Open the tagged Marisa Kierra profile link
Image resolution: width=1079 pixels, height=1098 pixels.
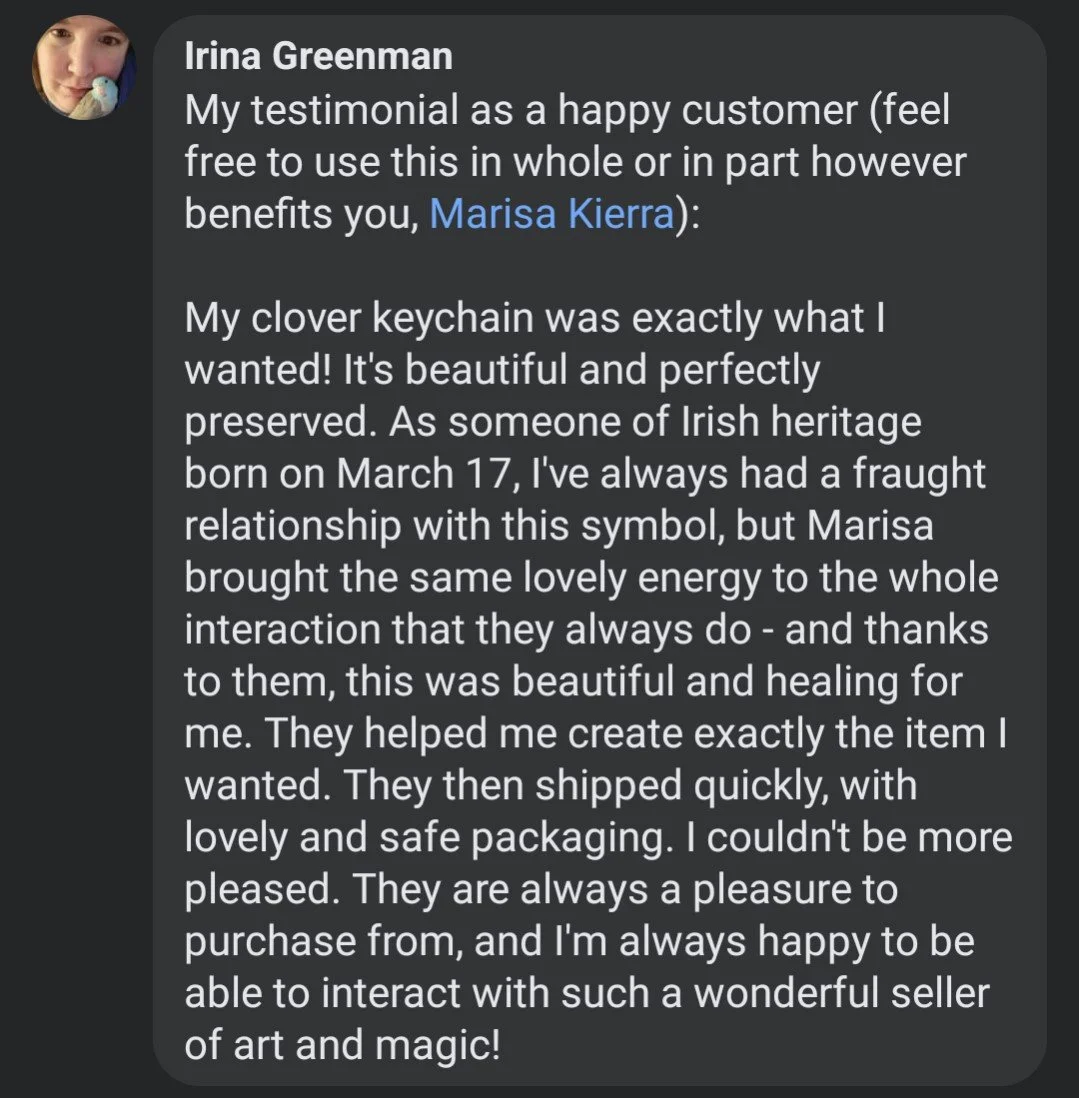552,214
